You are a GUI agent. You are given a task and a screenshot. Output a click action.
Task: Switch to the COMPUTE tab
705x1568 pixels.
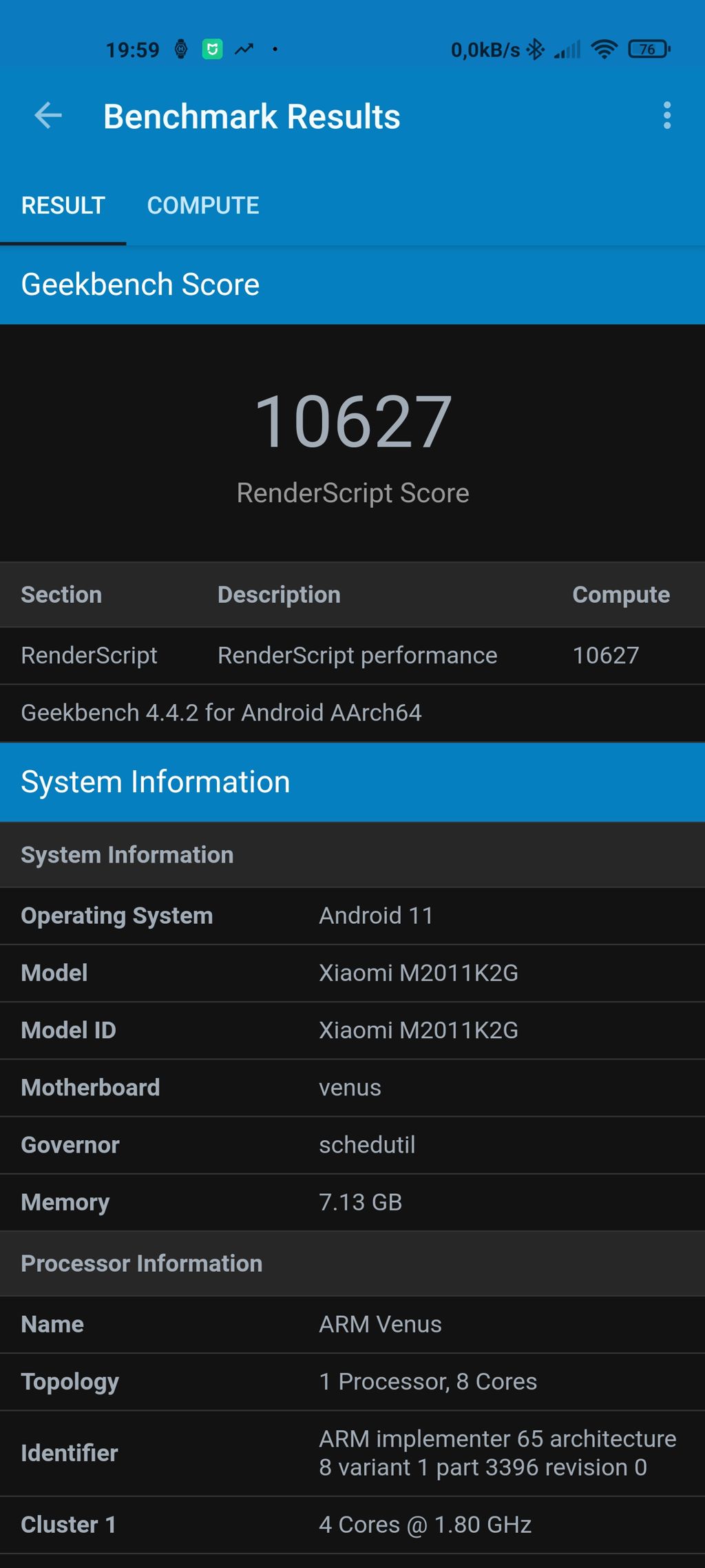(x=203, y=205)
